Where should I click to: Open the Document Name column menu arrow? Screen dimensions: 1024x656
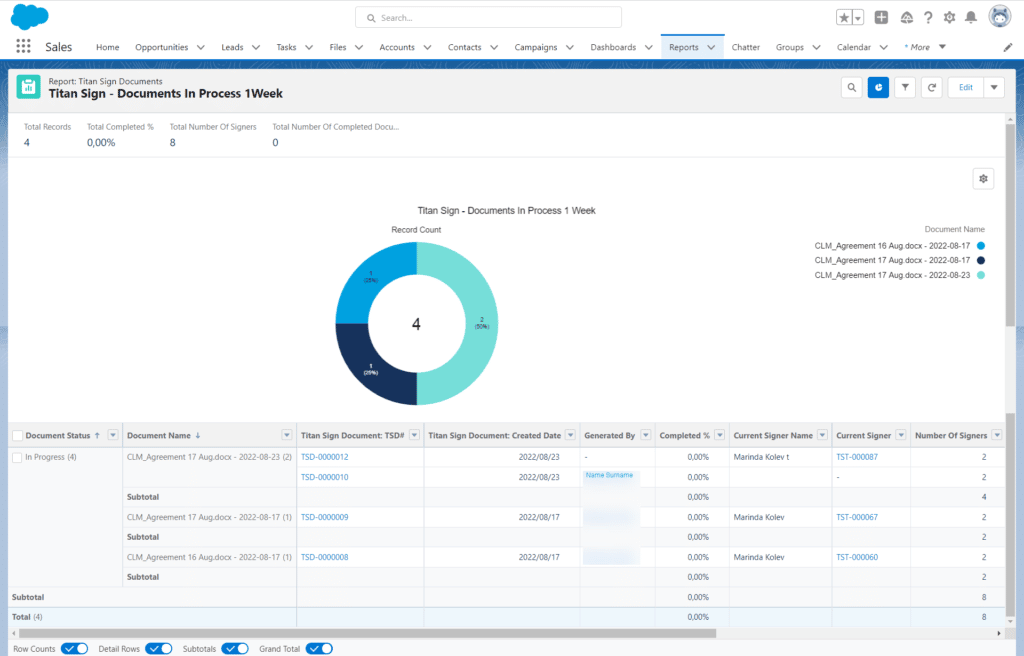pyautogui.click(x=287, y=435)
